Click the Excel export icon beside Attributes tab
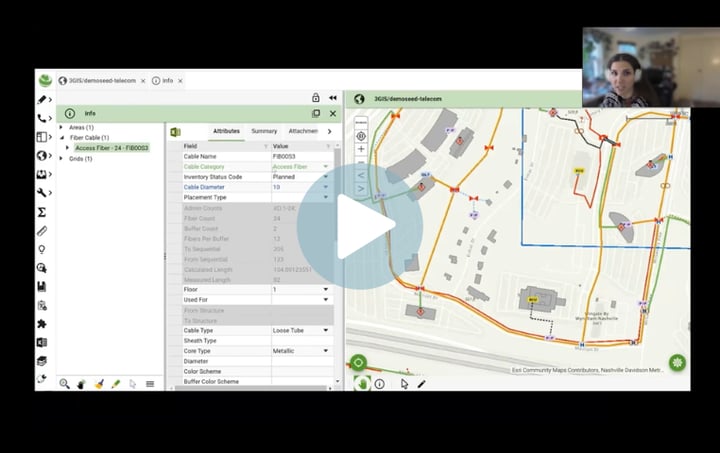The width and height of the screenshot is (720, 453). [x=175, y=132]
